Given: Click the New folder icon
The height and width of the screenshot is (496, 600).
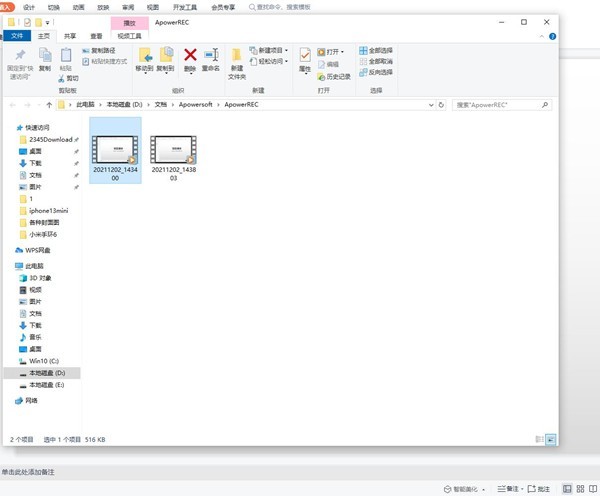Looking at the screenshot, I should [x=237, y=55].
